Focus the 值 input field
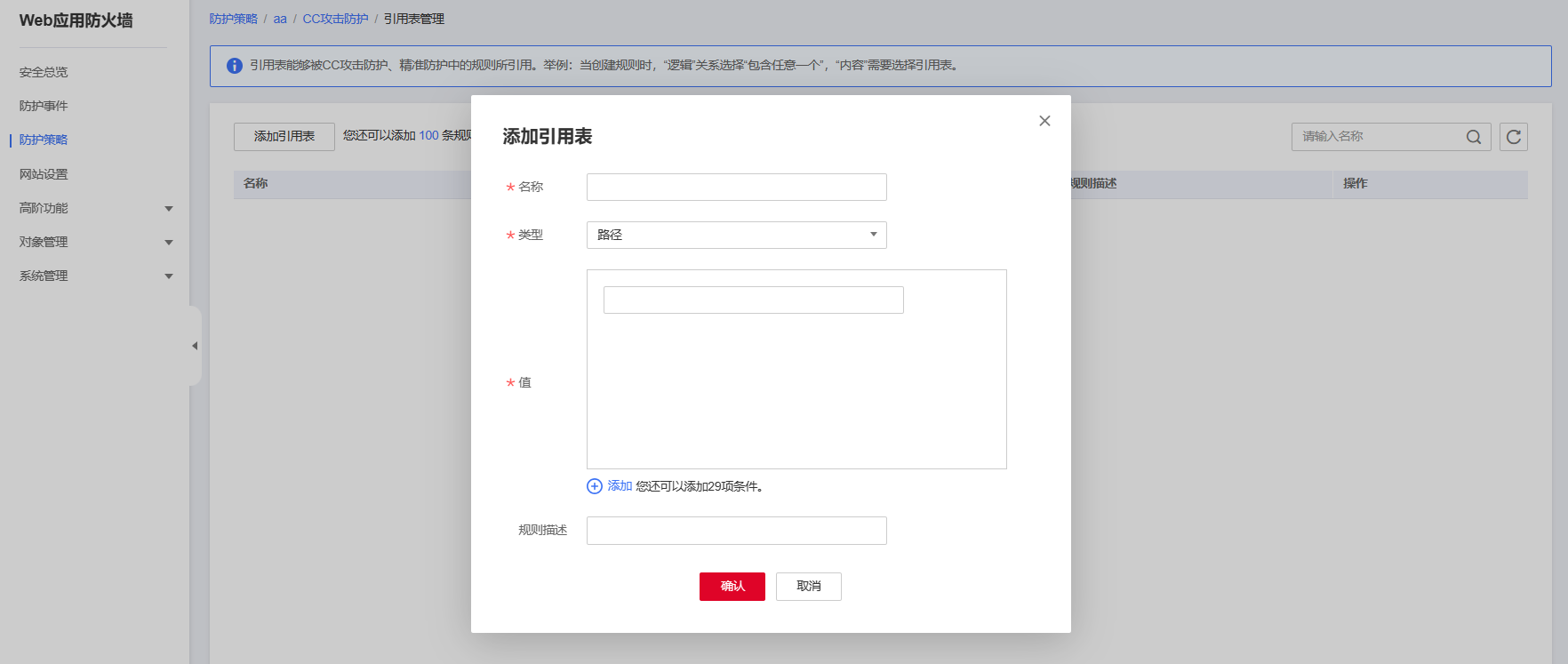The width and height of the screenshot is (1568, 664). pyautogui.click(x=754, y=300)
